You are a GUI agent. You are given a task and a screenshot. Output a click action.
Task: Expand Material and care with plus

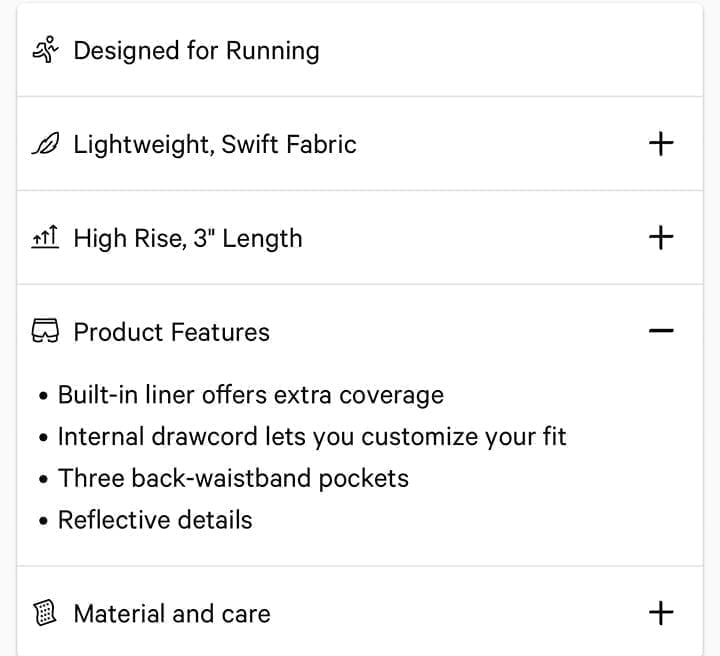point(661,613)
